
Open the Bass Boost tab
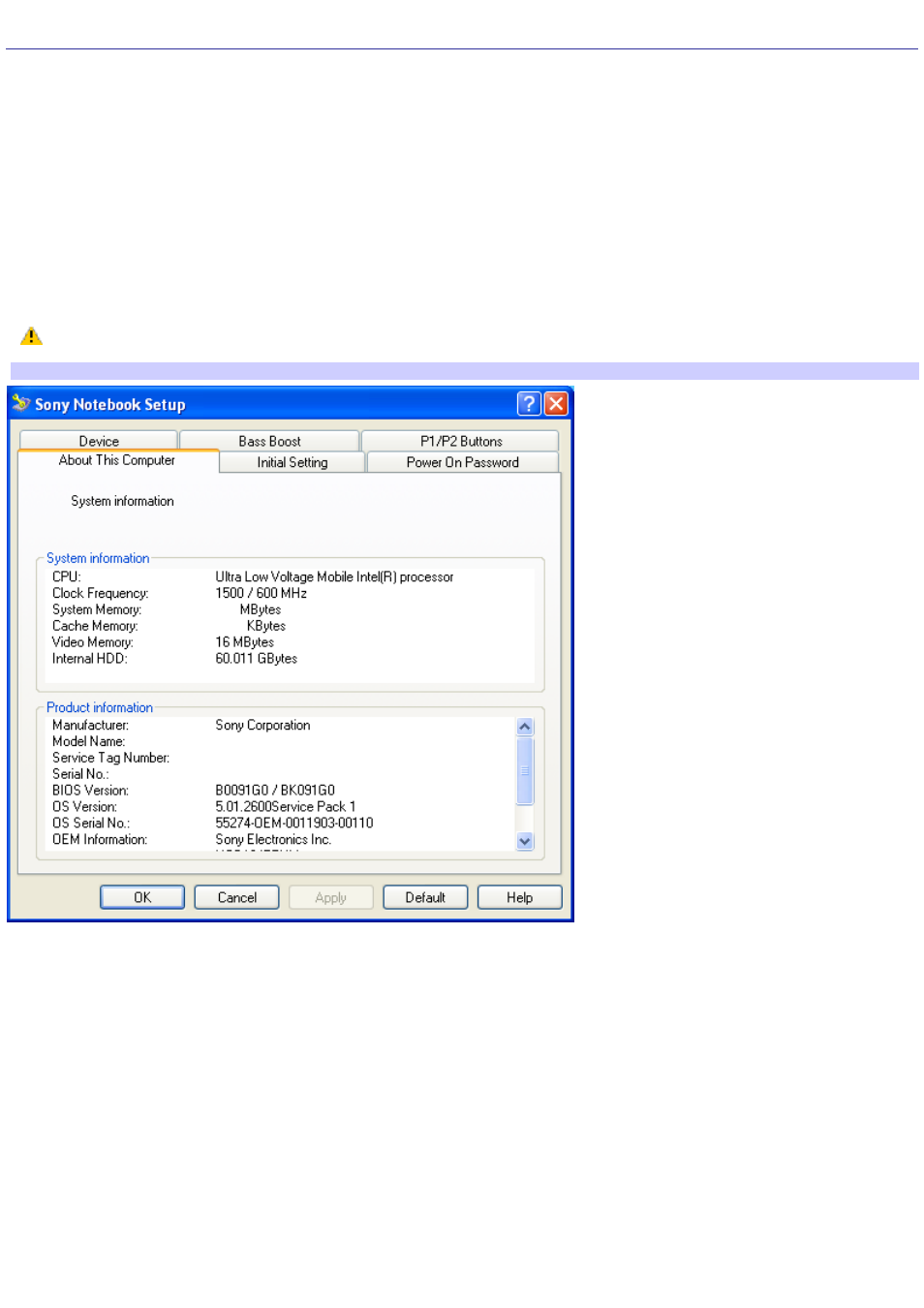click(269, 441)
